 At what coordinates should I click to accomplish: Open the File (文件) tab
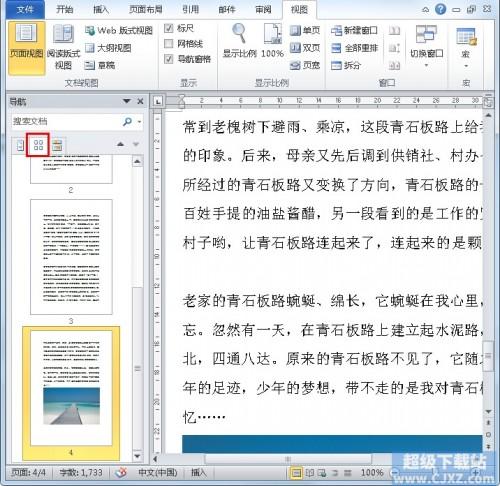(25, 9)
